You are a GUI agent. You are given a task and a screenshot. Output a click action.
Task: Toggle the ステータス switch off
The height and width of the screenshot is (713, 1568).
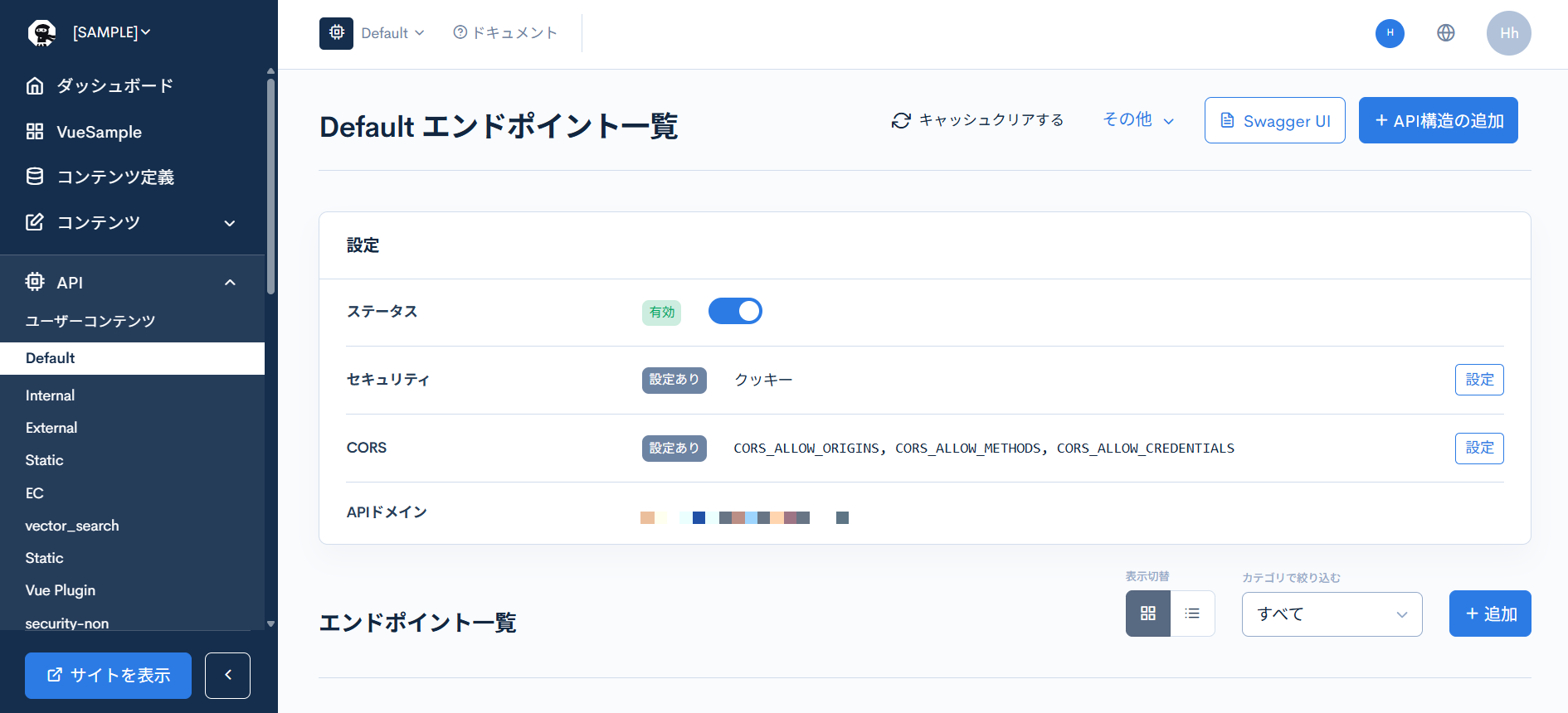[735, 311]
